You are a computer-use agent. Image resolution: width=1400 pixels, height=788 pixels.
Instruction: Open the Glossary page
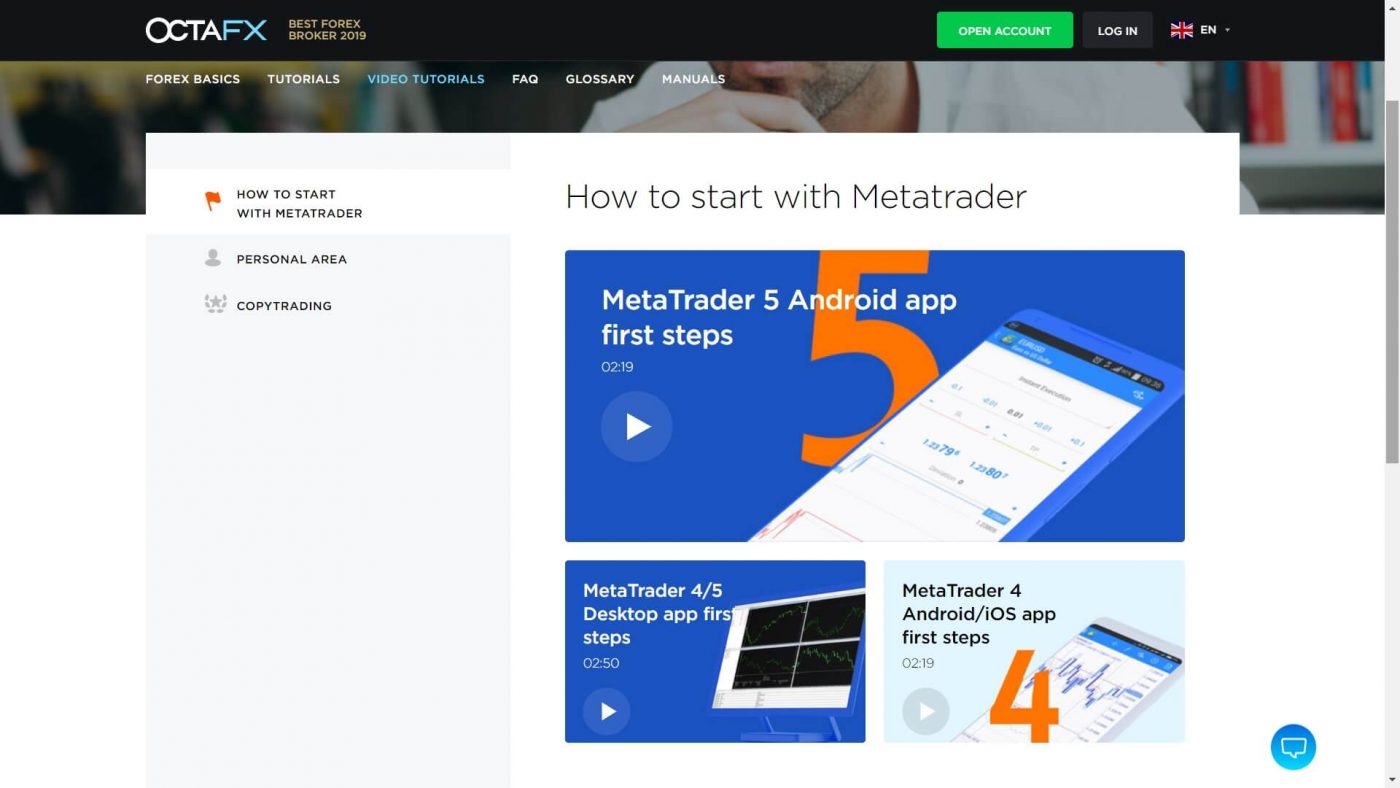point(600,79)
